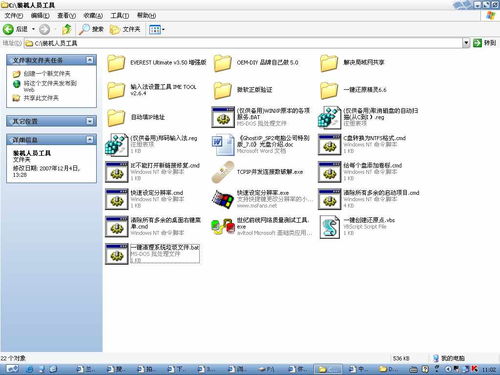Select the 给每个盘添加卷标.cmd icon
500x375 pixels.
[x=329, y=172]
